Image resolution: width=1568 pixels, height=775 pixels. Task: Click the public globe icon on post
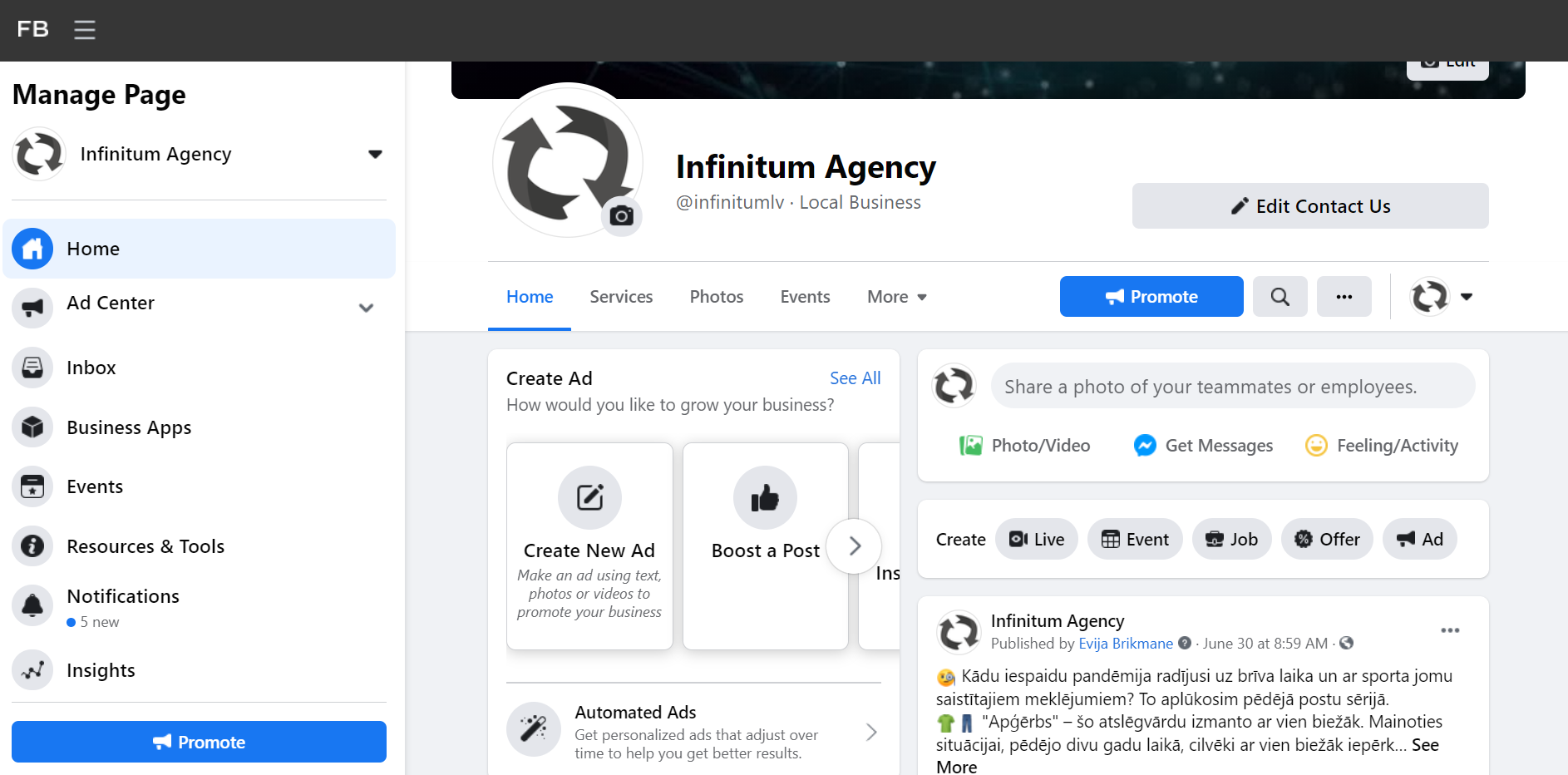(x=1347, y=643)
